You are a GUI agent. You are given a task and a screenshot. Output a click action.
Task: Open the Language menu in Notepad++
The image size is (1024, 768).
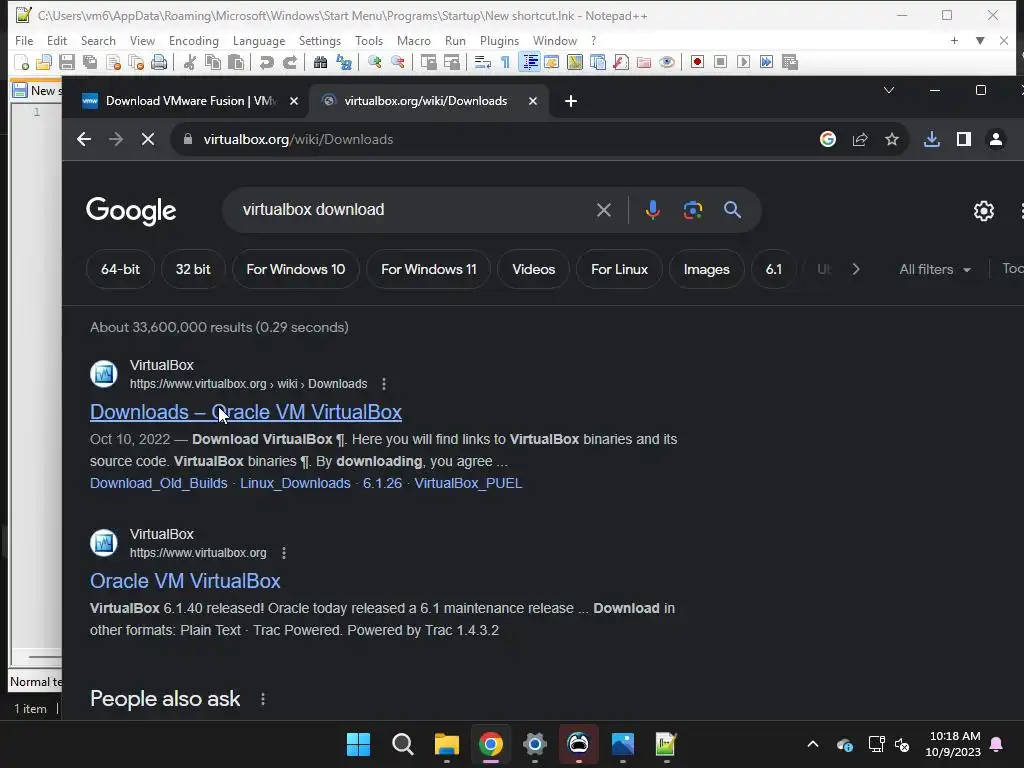(x=259, y=40)
